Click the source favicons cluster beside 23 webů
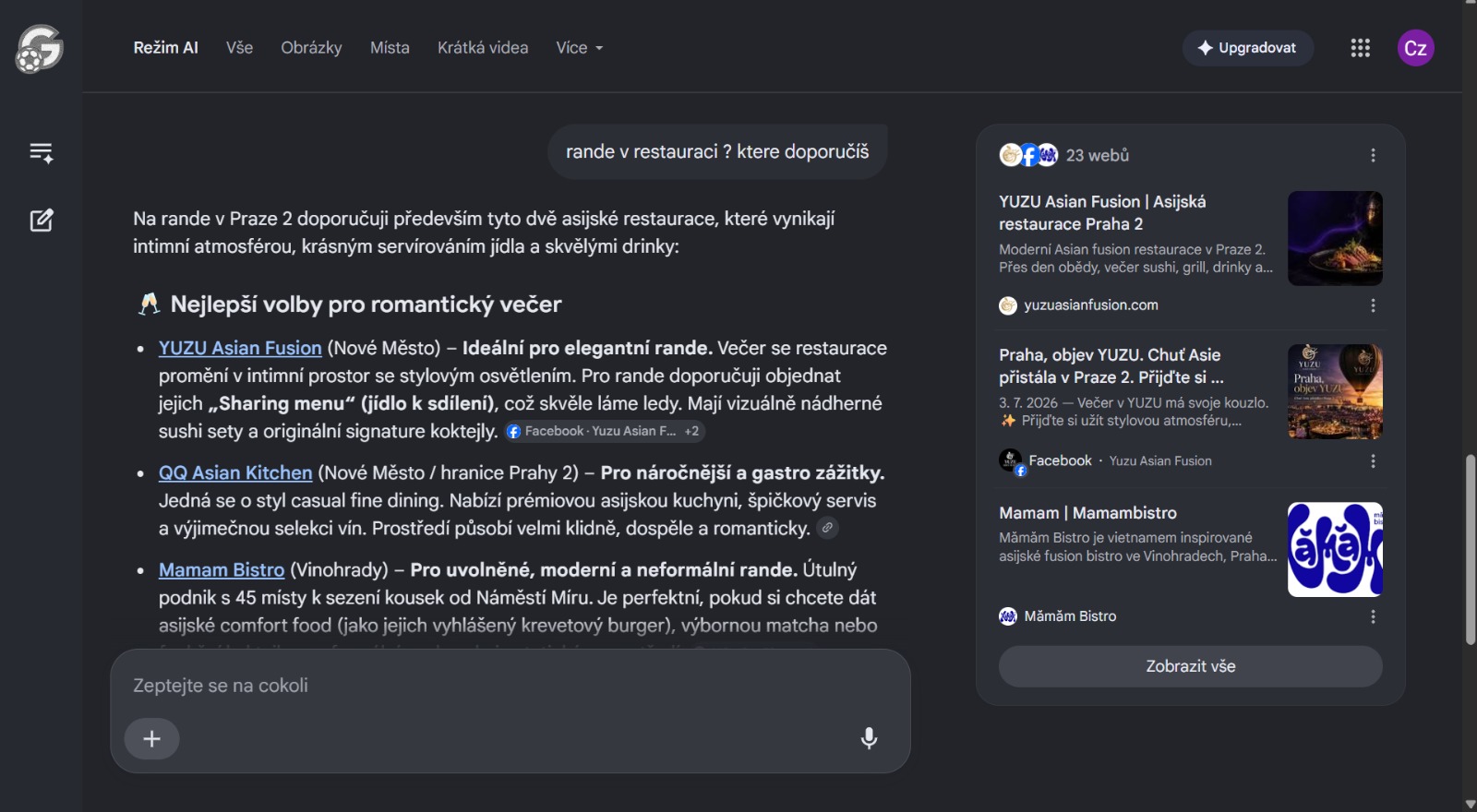The width and height of the screenshot is (1477, 812). pyautogui.click(x=1028, y=155)
